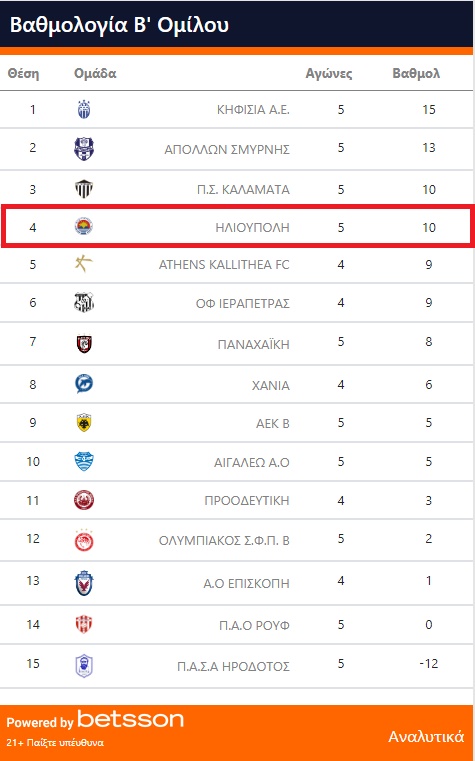The image size is (475, 761).
Task: Click the Ομάδα column header
Action: coord(95,74)
